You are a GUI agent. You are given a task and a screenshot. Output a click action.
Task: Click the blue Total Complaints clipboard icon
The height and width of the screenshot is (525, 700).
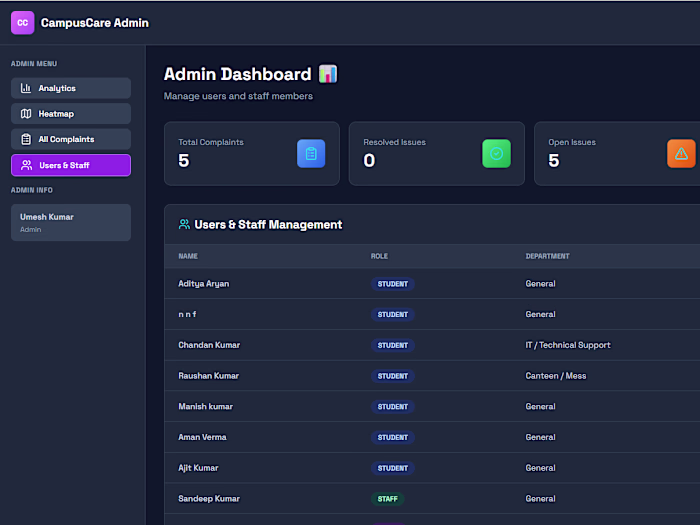click(311, 154)
